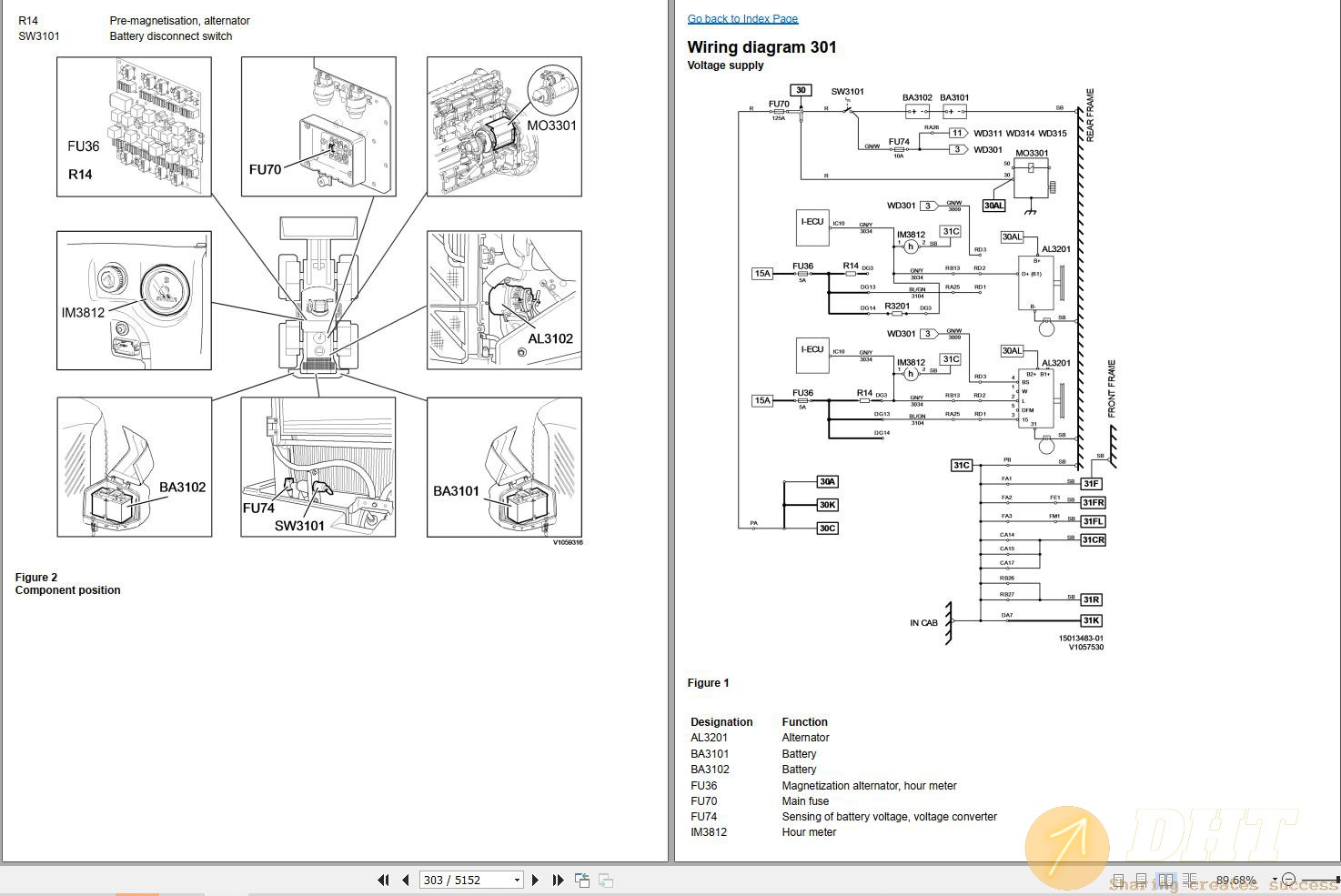Click the AL3102 alternator illustration

click(504, 300)
